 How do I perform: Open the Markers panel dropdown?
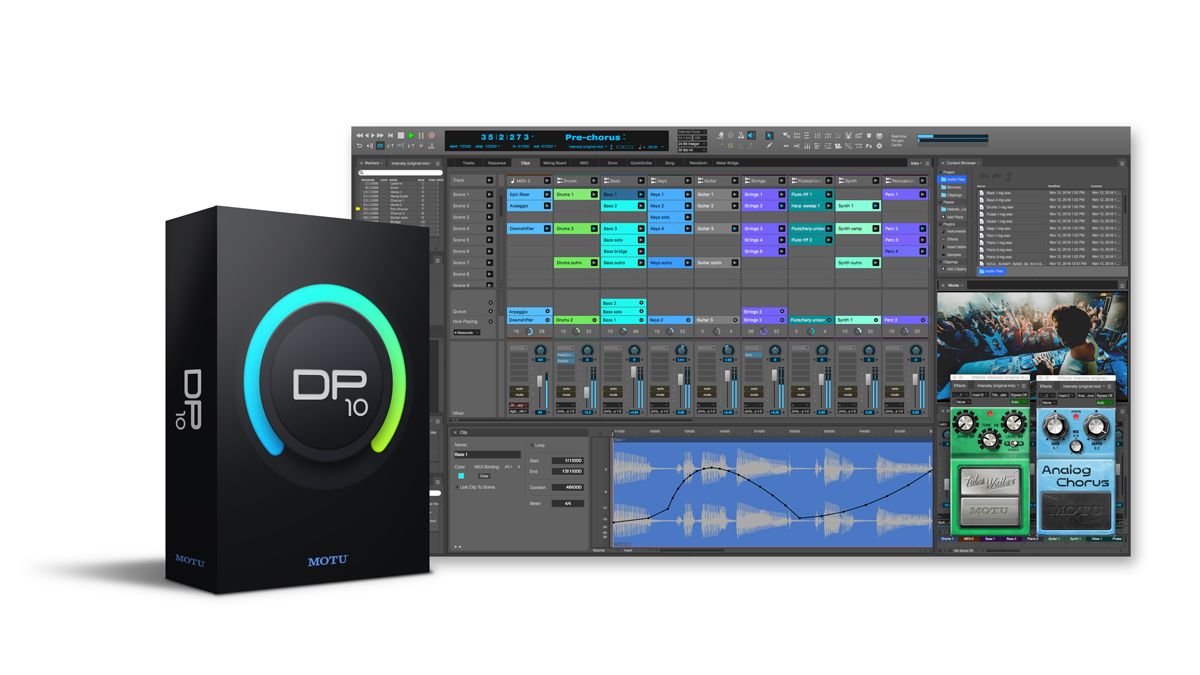tap(372, 163)
